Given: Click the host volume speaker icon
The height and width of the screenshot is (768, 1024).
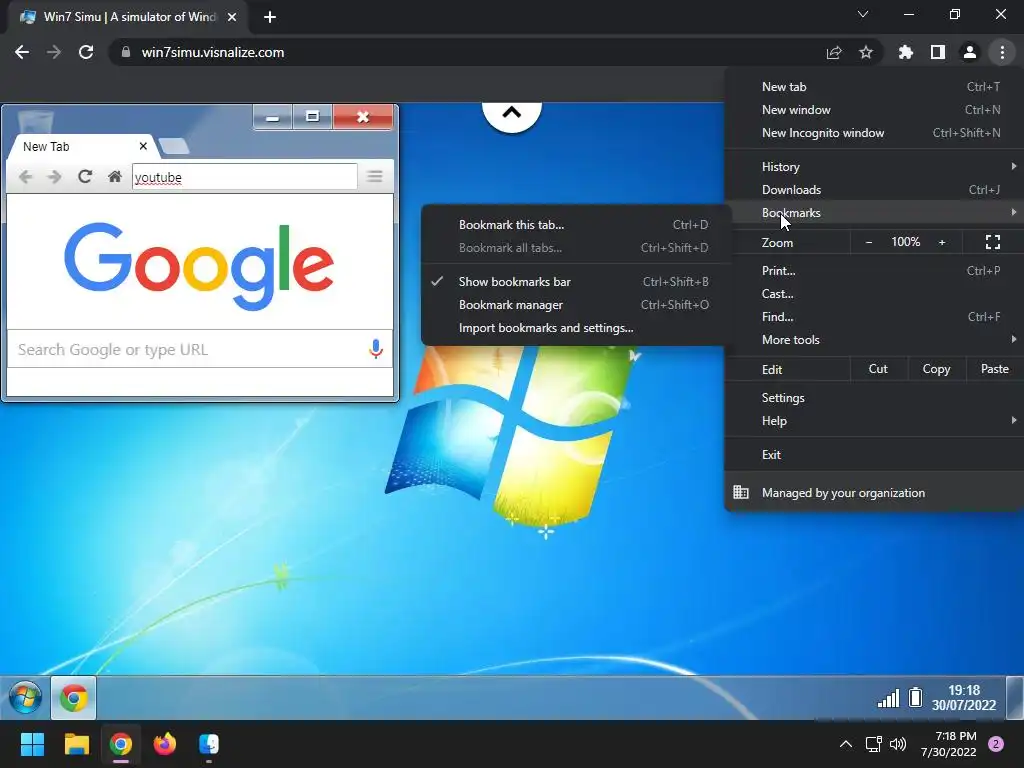Looking at the screenshot, I should coord(898,744).
